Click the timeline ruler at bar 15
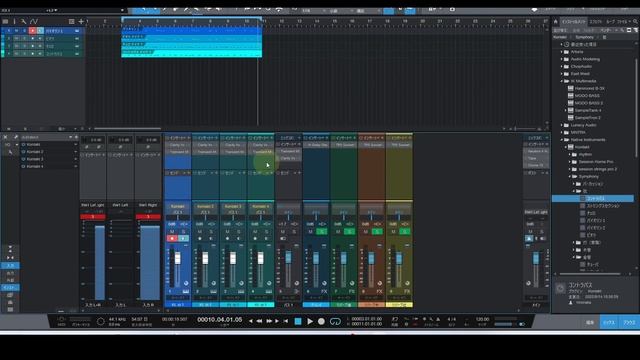 pyautogui.click(x=334, y=21)
